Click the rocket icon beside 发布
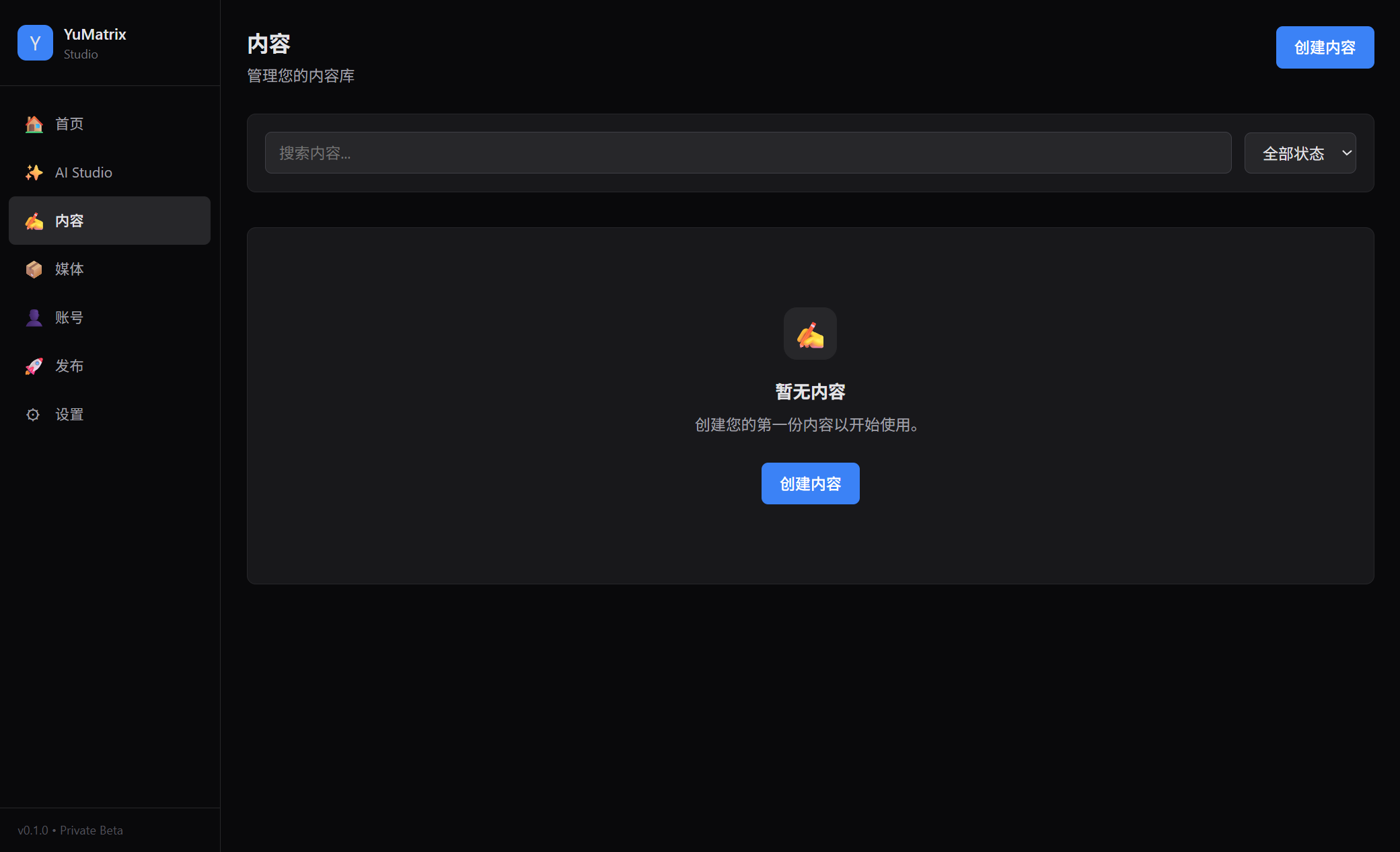Viewport: 1400px width, 852px height. pos(34,366)
